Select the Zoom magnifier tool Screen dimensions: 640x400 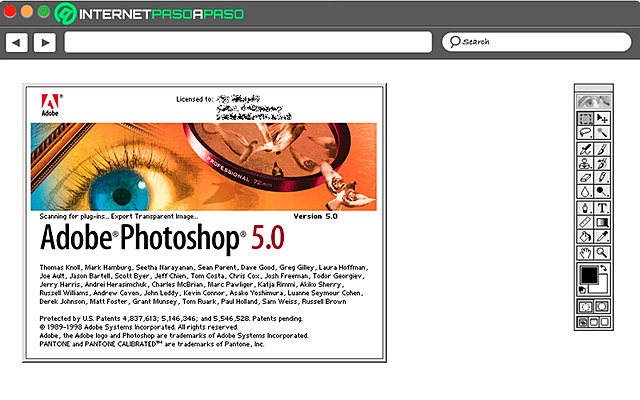602,253
